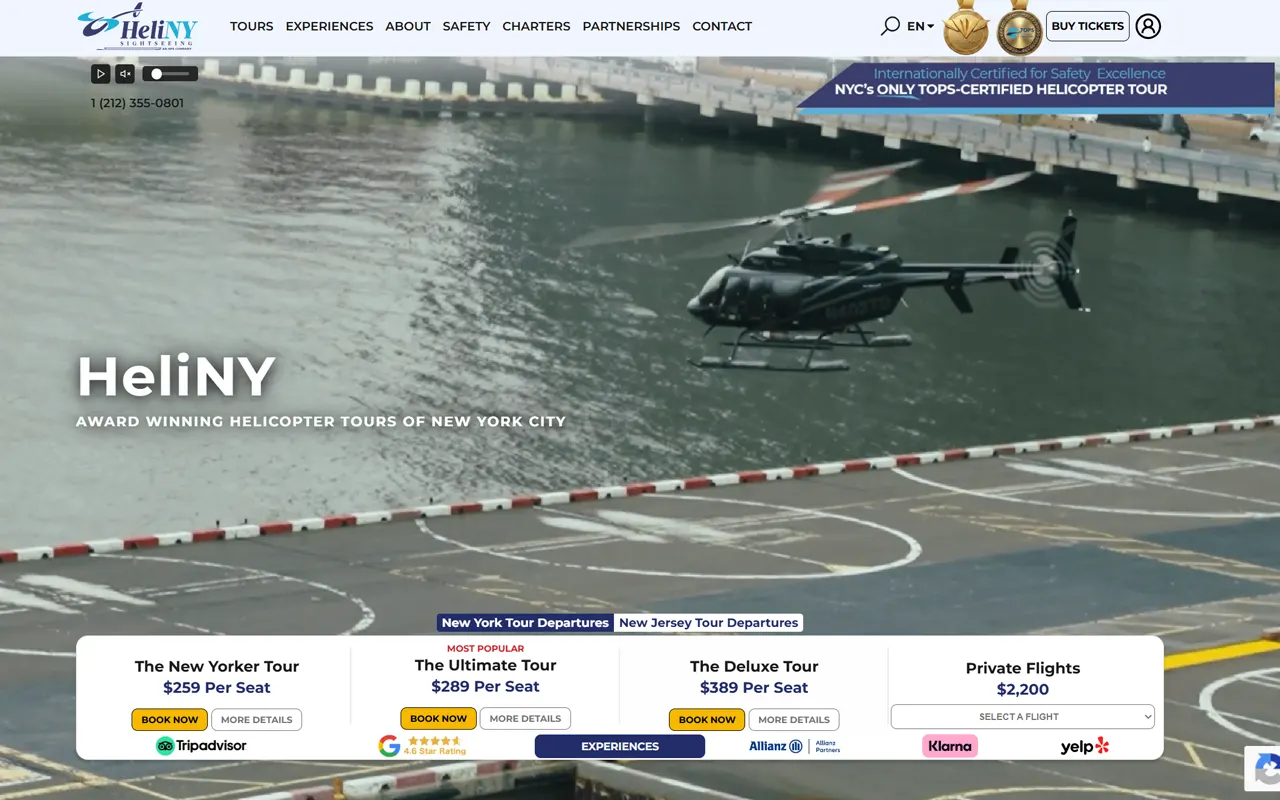Click the large HeliNY hero heading
The image size is (1280, 800).
(x=176, y=377)
